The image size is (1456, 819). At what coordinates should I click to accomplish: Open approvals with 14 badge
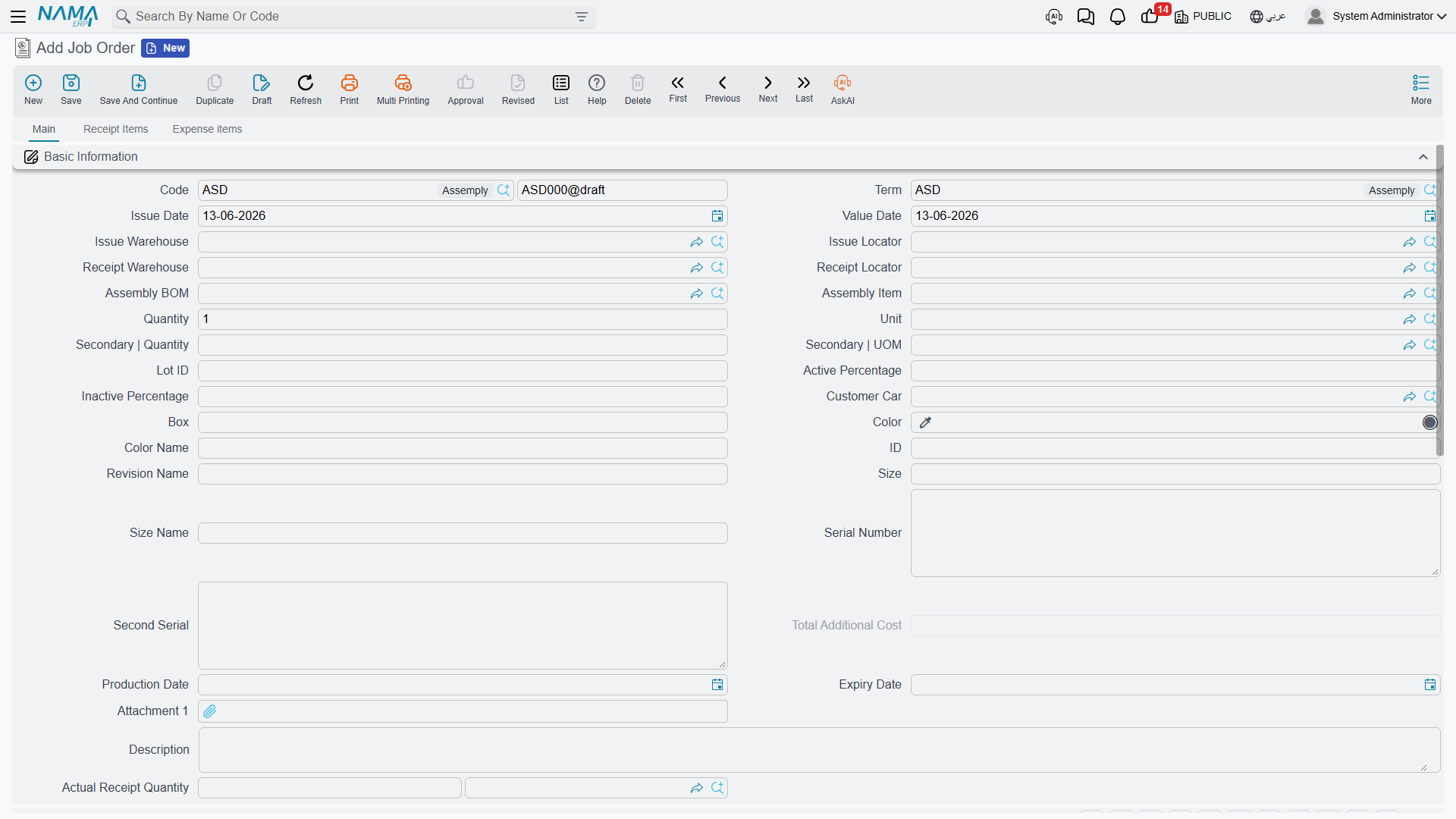coord(1151,16)
